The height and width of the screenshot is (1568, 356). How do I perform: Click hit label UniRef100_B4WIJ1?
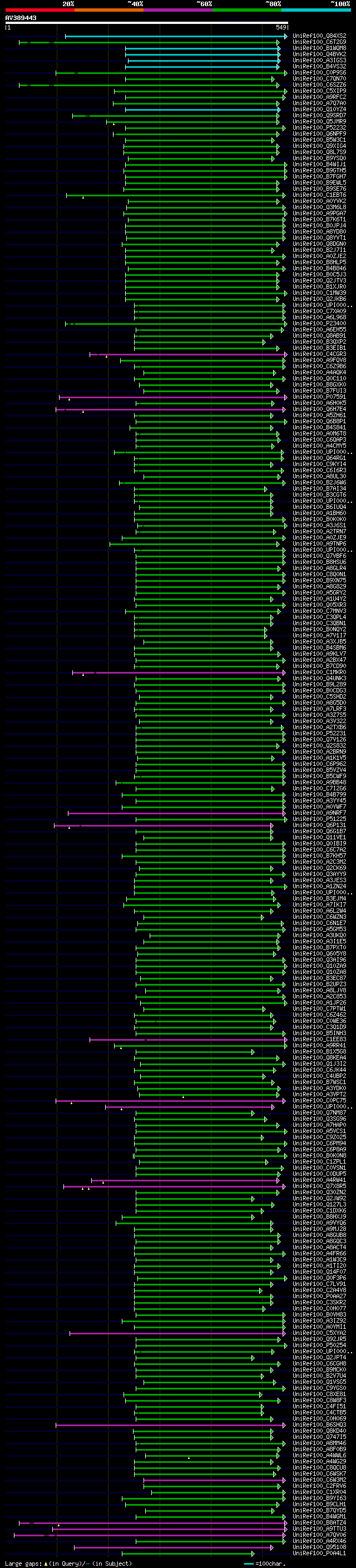tap(319, 164)
